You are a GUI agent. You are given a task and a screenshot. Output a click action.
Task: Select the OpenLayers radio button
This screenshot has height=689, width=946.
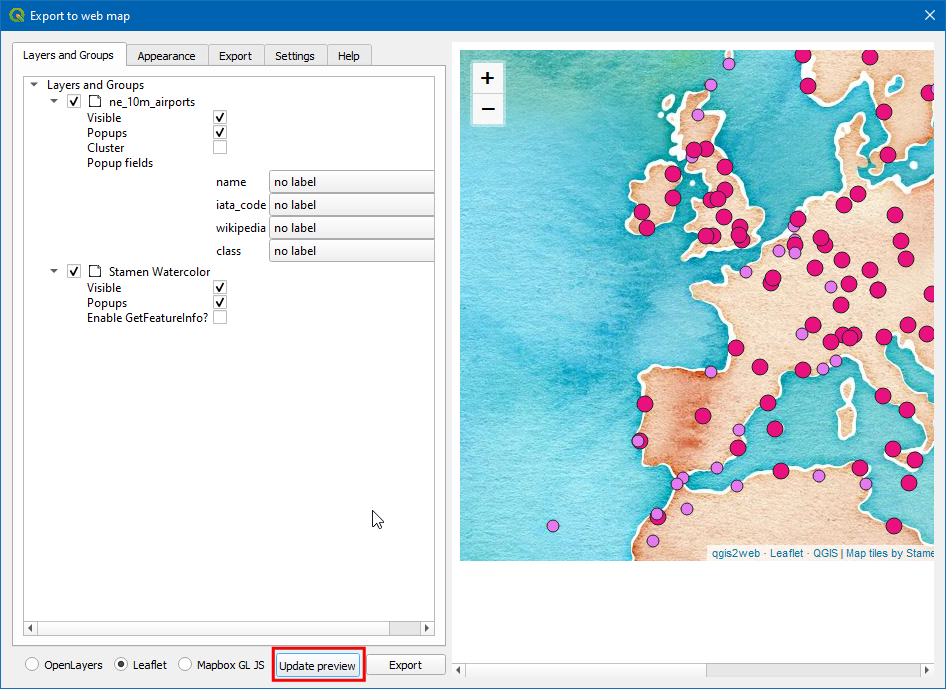pyautogui.click(x=33, y=665)
